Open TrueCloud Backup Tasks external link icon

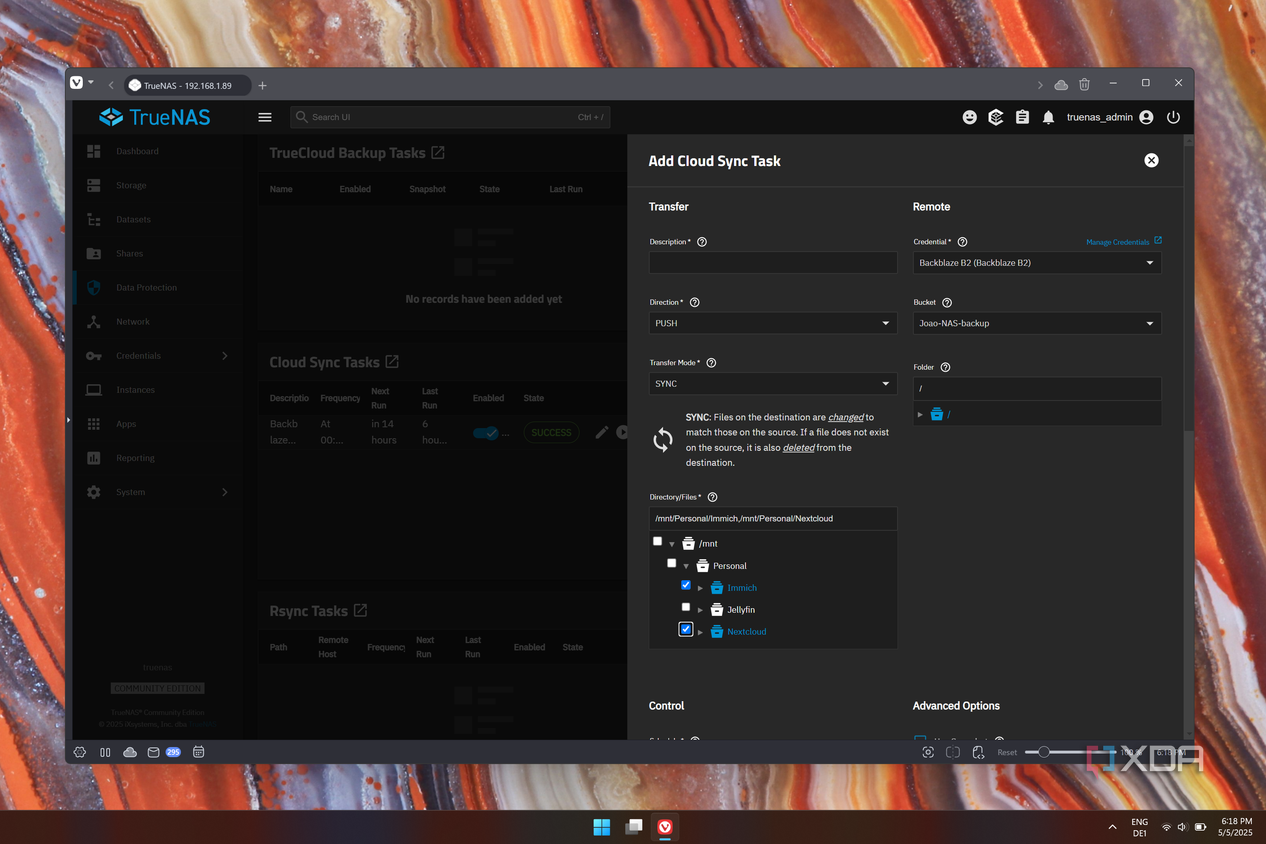click(438, 153)
